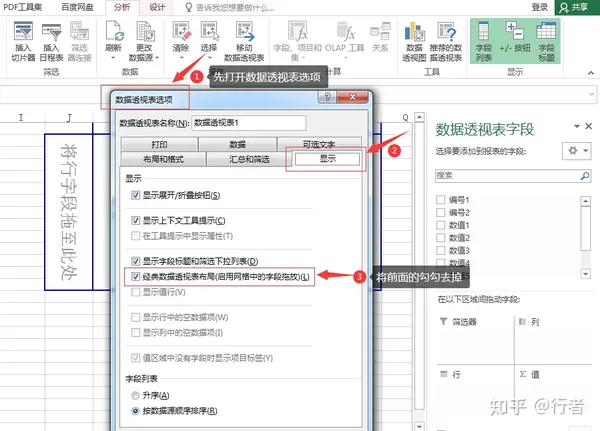Click the 字段、项目和集 (Fields, Items & Sets) icon
This screenshot has width=600, height=431.
[298, 31]
